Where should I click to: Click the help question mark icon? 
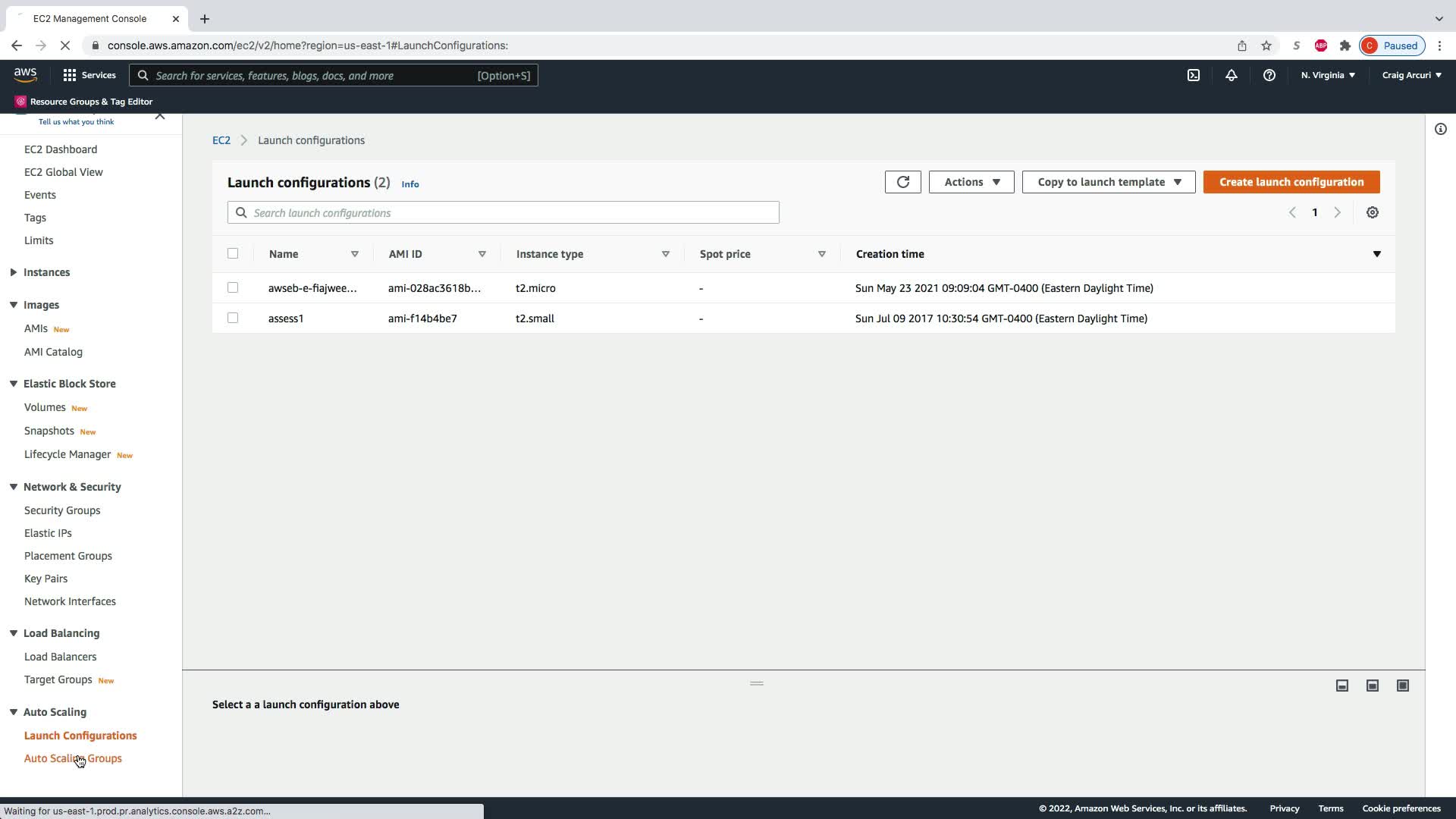[1269, 75]
